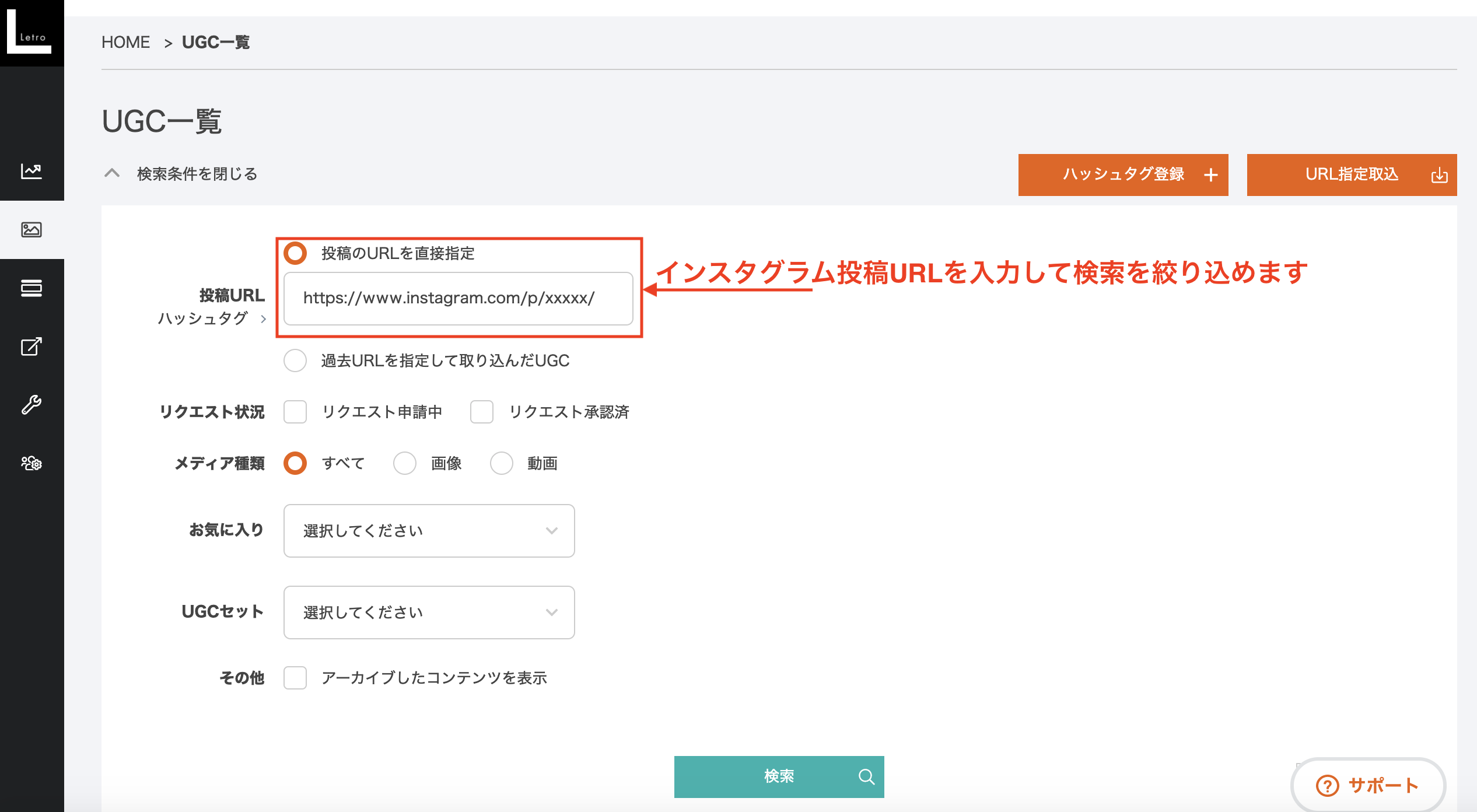
Task: Click the Instagram post URL input field
Action: click(x=458, y=299)
